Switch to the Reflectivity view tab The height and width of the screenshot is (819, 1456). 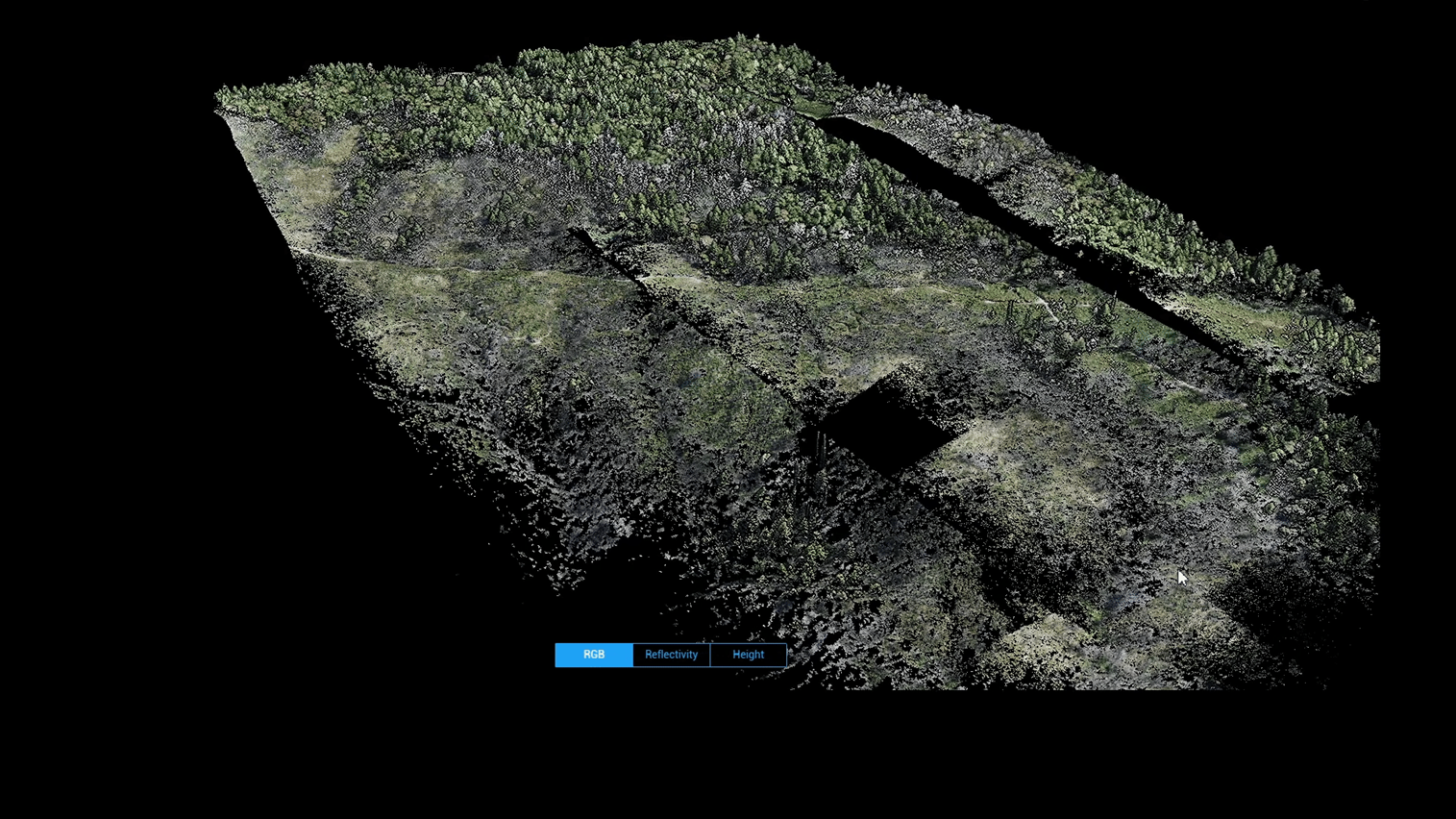point(671,655)
